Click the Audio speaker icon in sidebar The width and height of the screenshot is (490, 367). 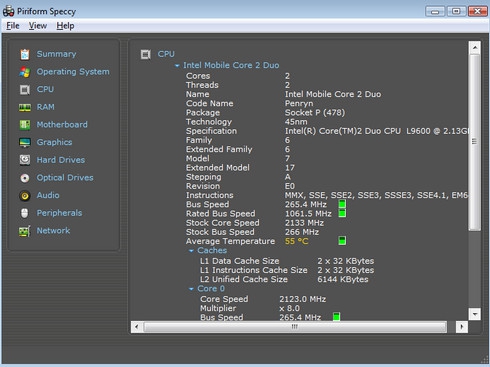pos(25,196)
